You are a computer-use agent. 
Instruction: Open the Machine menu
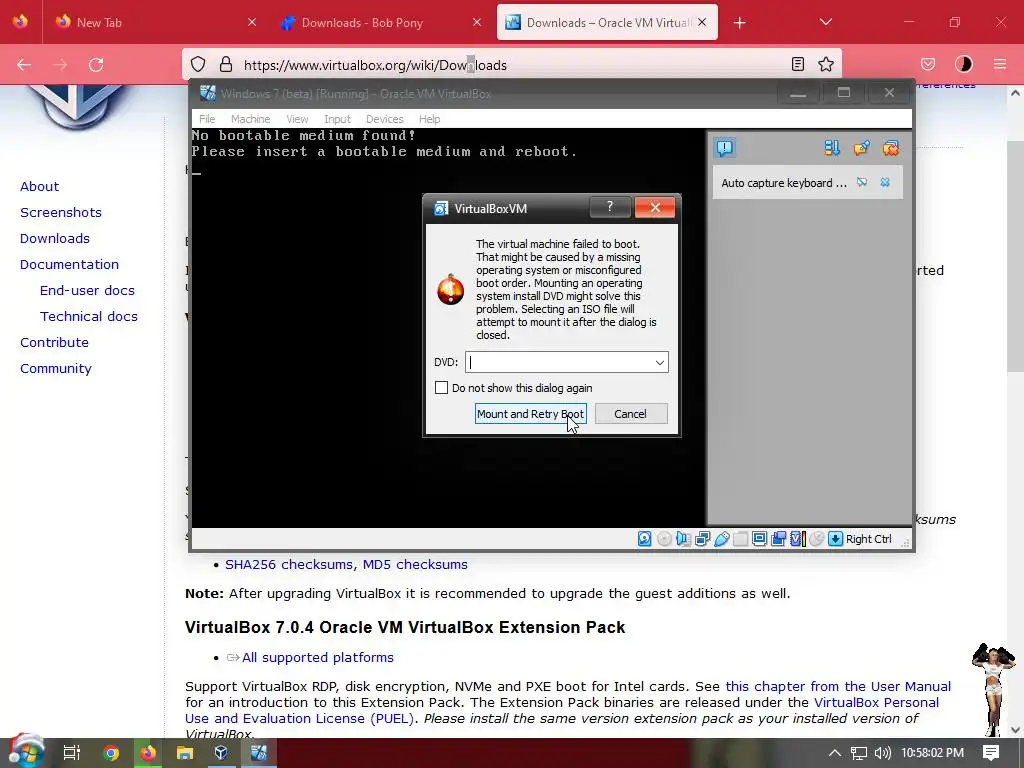[x=250, y=119]
